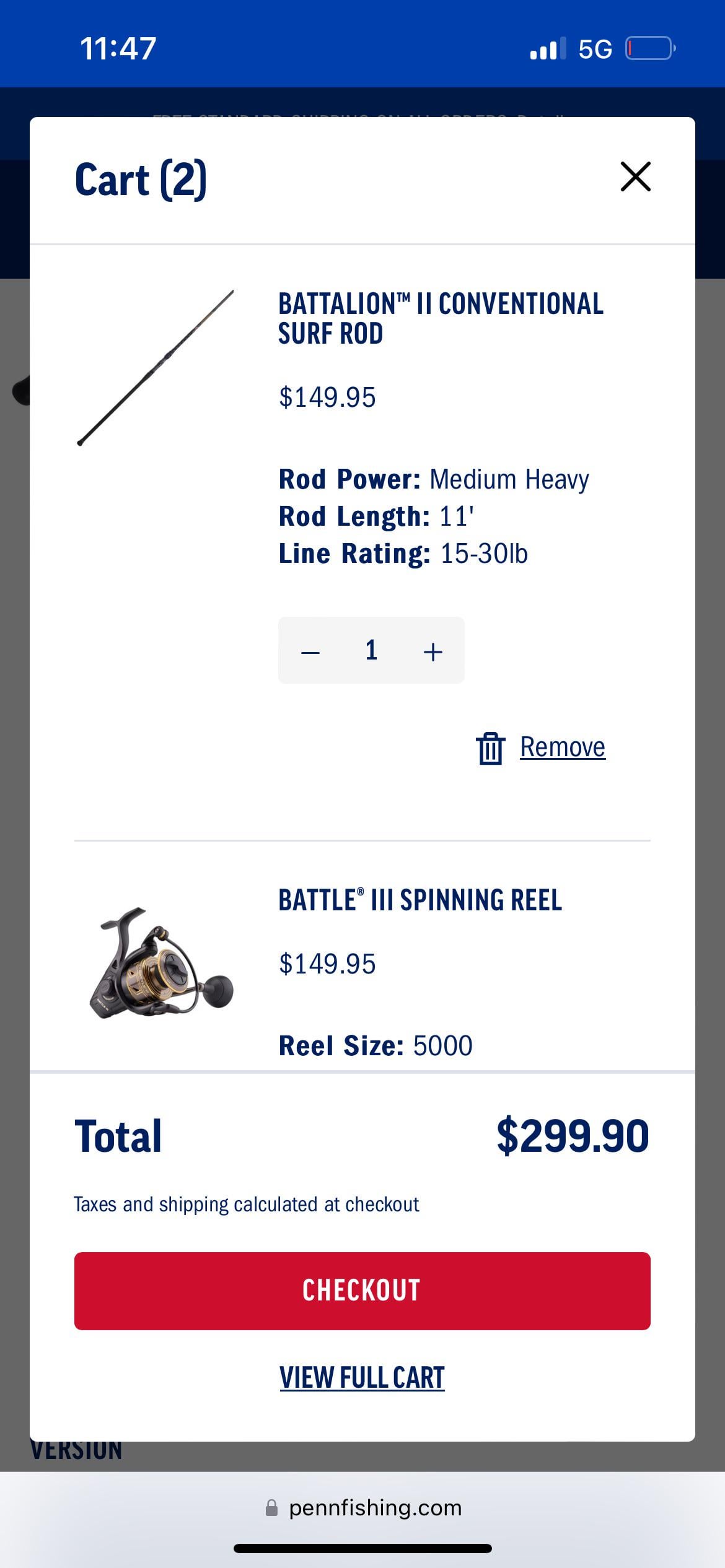Screen dimensions: 725x1568
Task: Open View Full Cart link
Action: click(x=362, y=1378)
